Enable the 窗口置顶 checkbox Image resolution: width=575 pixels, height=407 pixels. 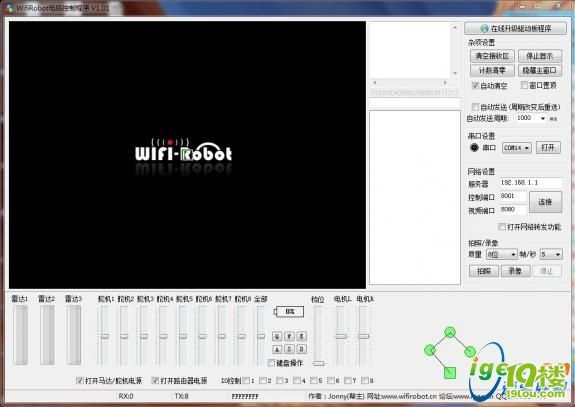524,85
